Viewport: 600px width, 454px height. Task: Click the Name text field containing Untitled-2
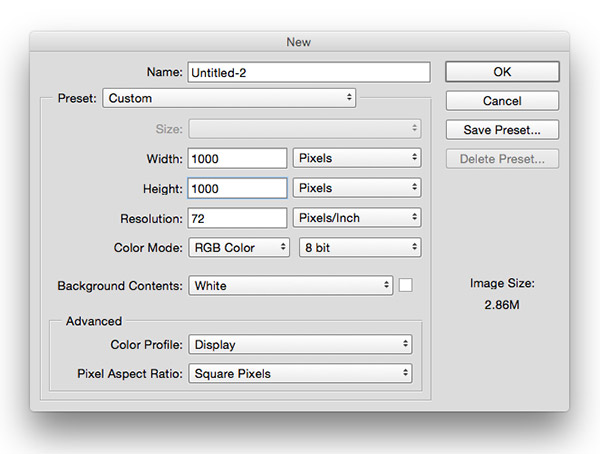tap(308, 72)
